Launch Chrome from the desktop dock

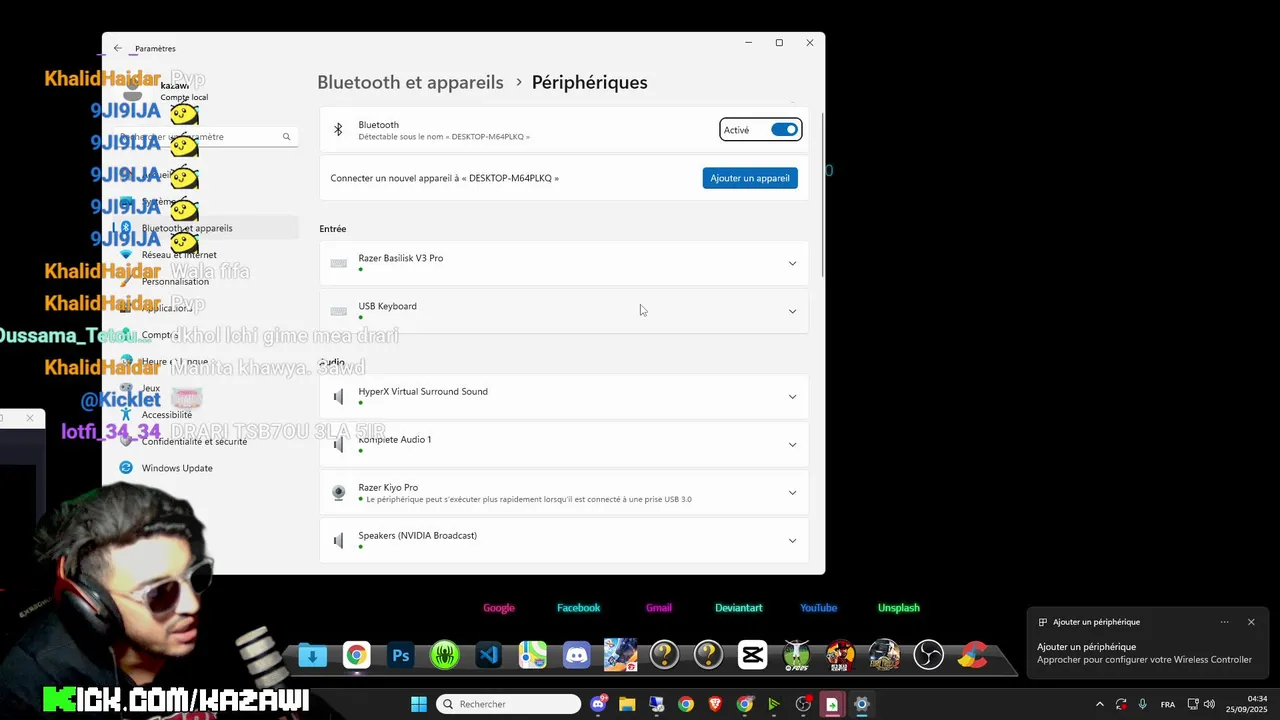357,656
